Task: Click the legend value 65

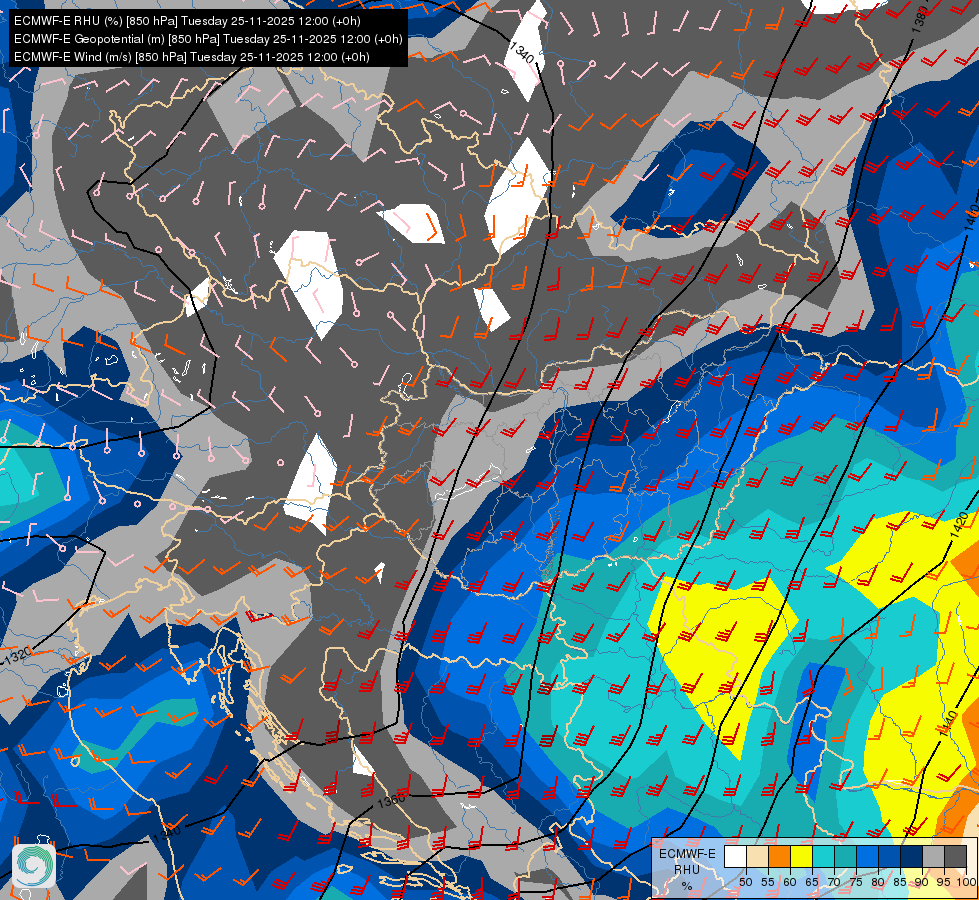Action: (812, 882)
